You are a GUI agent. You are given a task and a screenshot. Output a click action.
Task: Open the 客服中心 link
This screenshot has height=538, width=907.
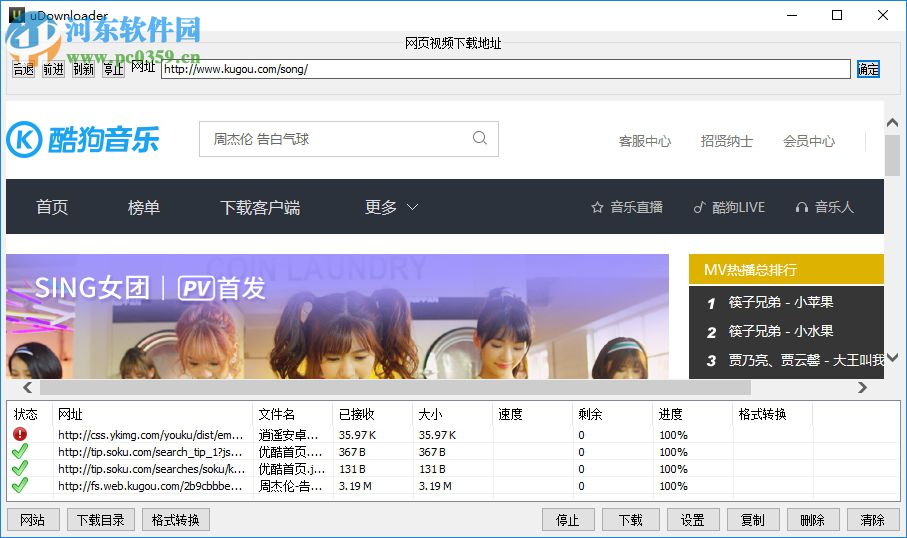click(x=645, y=141)
